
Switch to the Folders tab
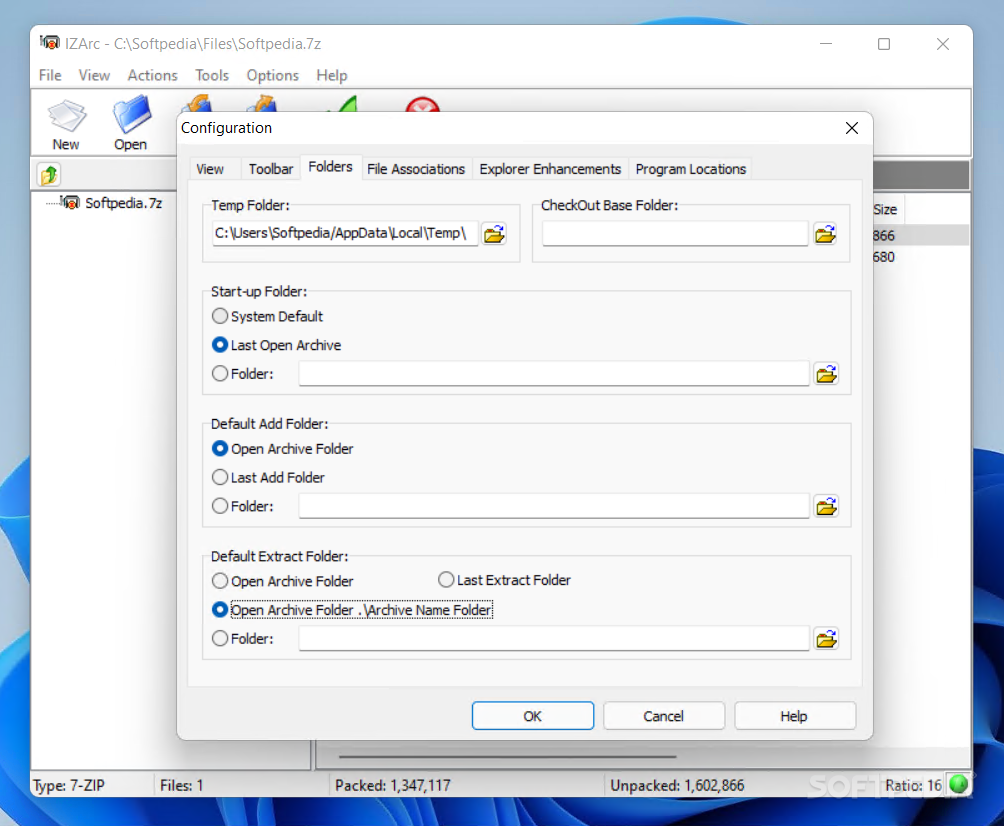pyautogui.click(x=330, y=166)
